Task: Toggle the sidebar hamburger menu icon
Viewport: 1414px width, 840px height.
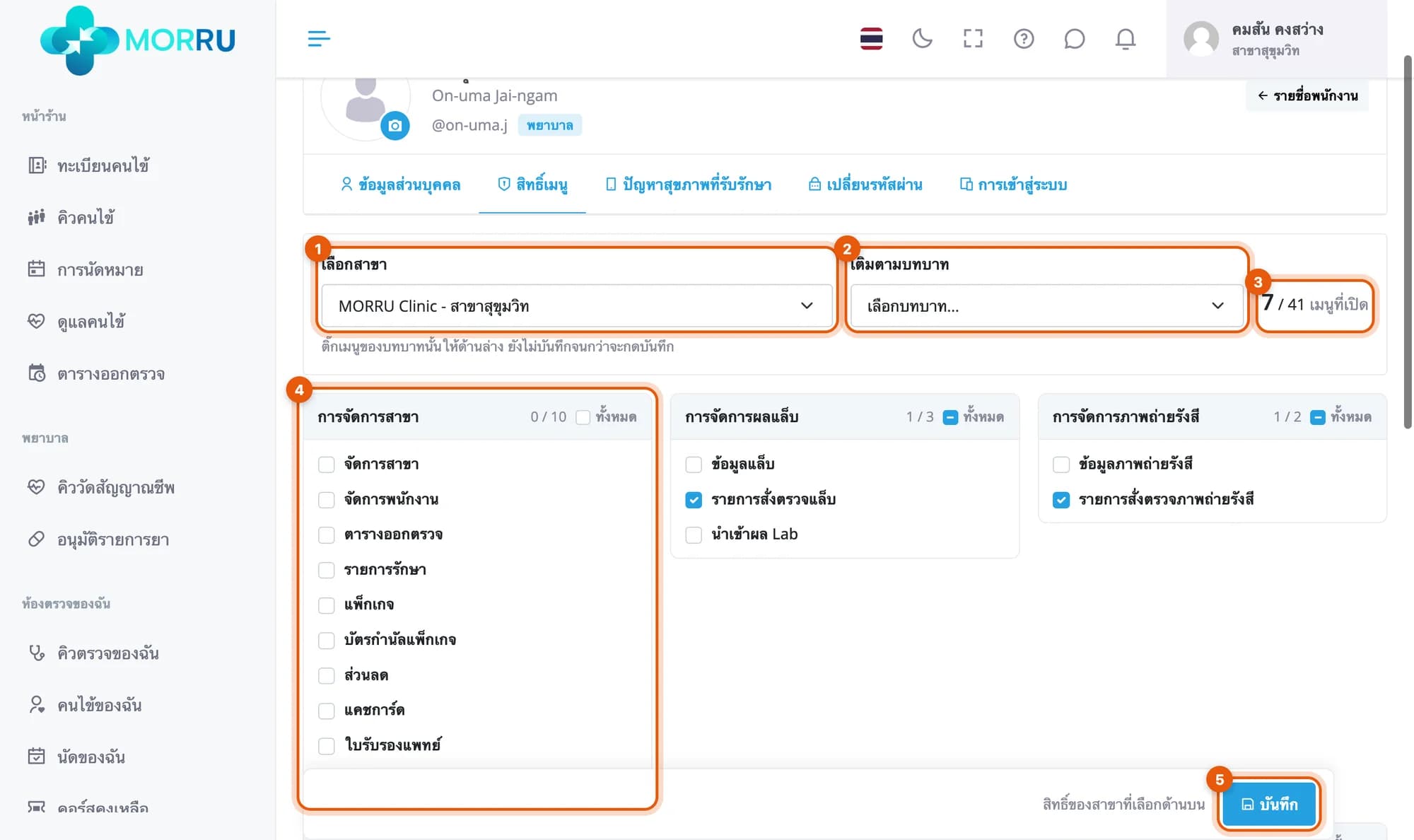Action: click(319, 38)
